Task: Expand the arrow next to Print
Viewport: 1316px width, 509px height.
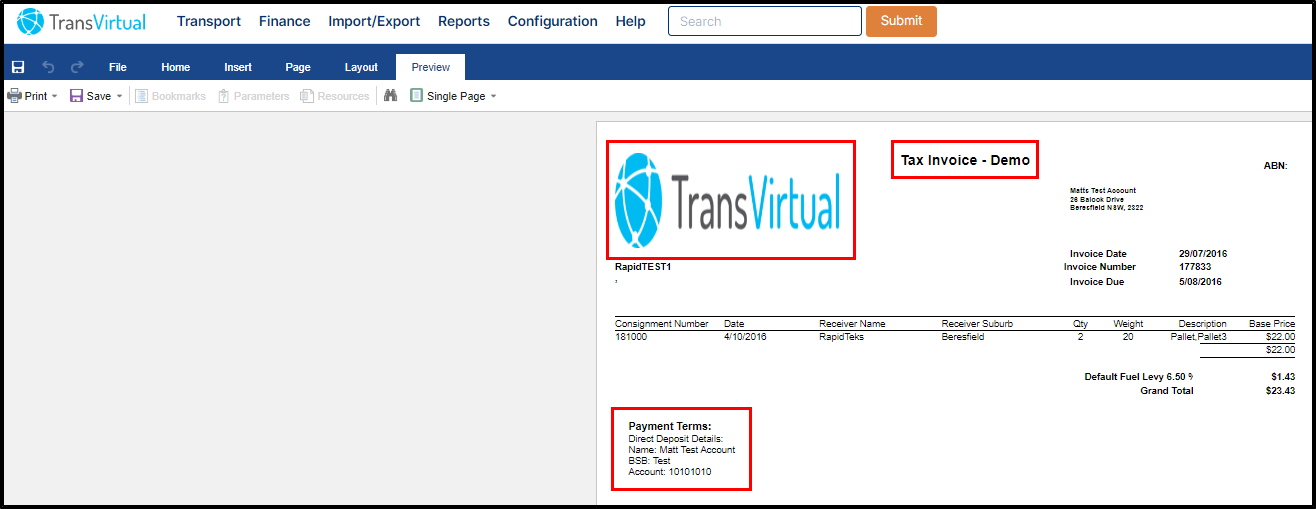Action: (x=54, y=97)
